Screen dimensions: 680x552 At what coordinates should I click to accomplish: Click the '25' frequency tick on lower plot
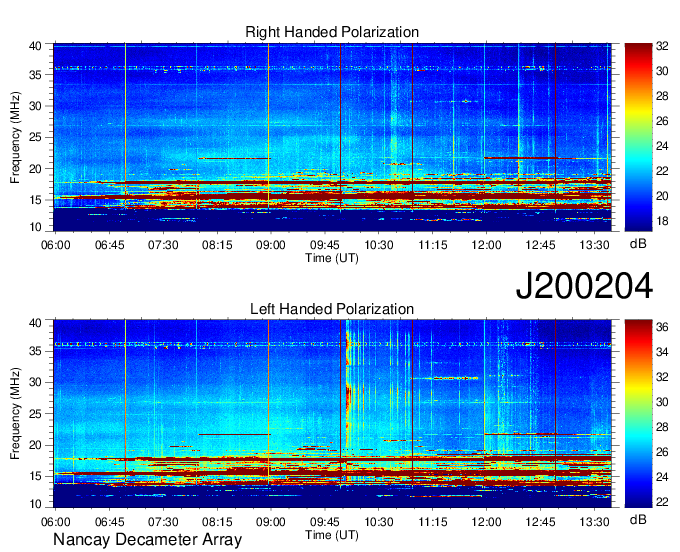[x=35, y=414]
